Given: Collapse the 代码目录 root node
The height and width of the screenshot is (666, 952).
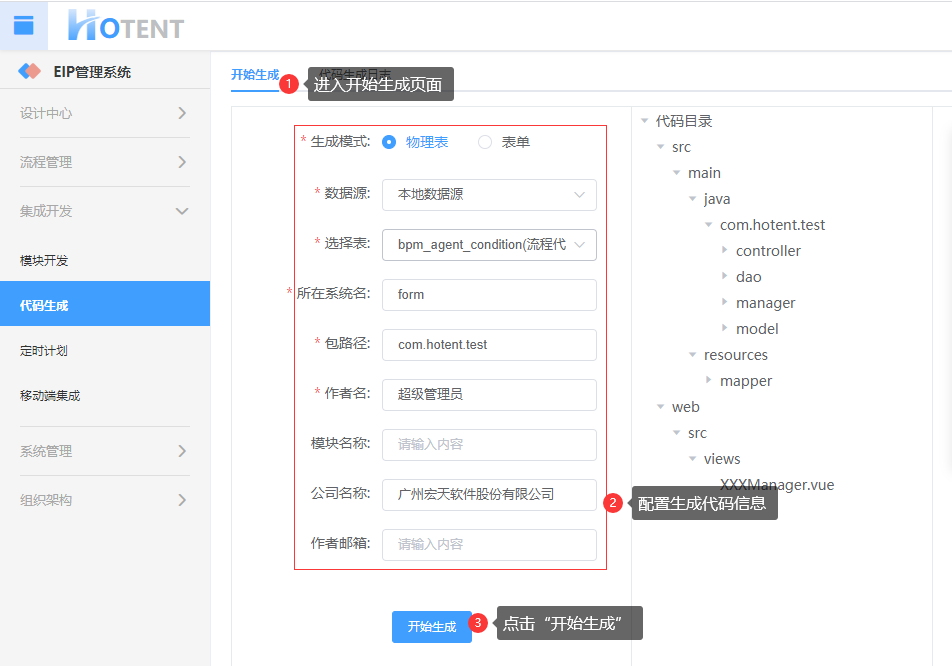Looking at the screenshot, I should pyautogui.click(x=645, y=121).
